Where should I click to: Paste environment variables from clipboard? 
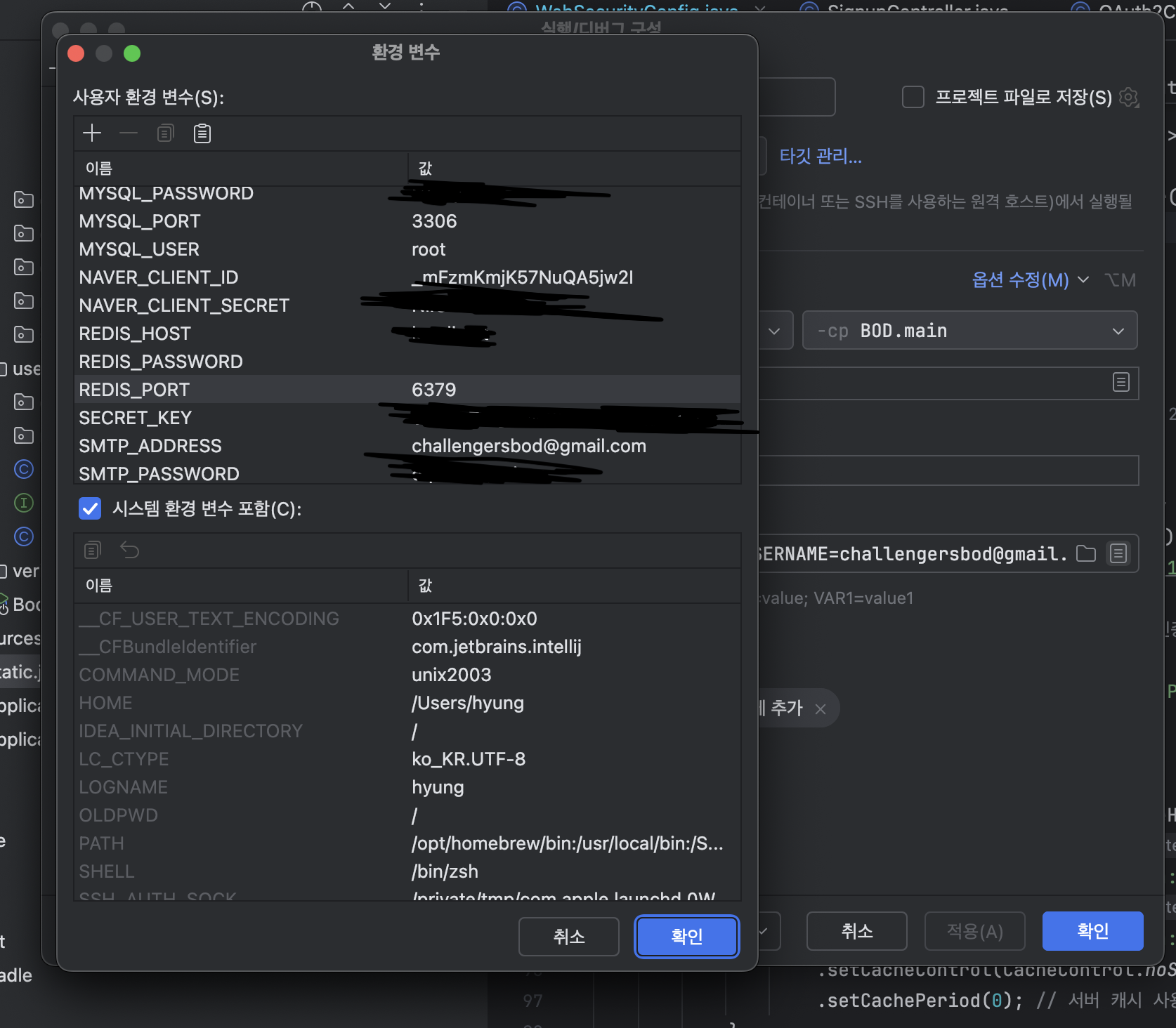(x=202, y=133)
